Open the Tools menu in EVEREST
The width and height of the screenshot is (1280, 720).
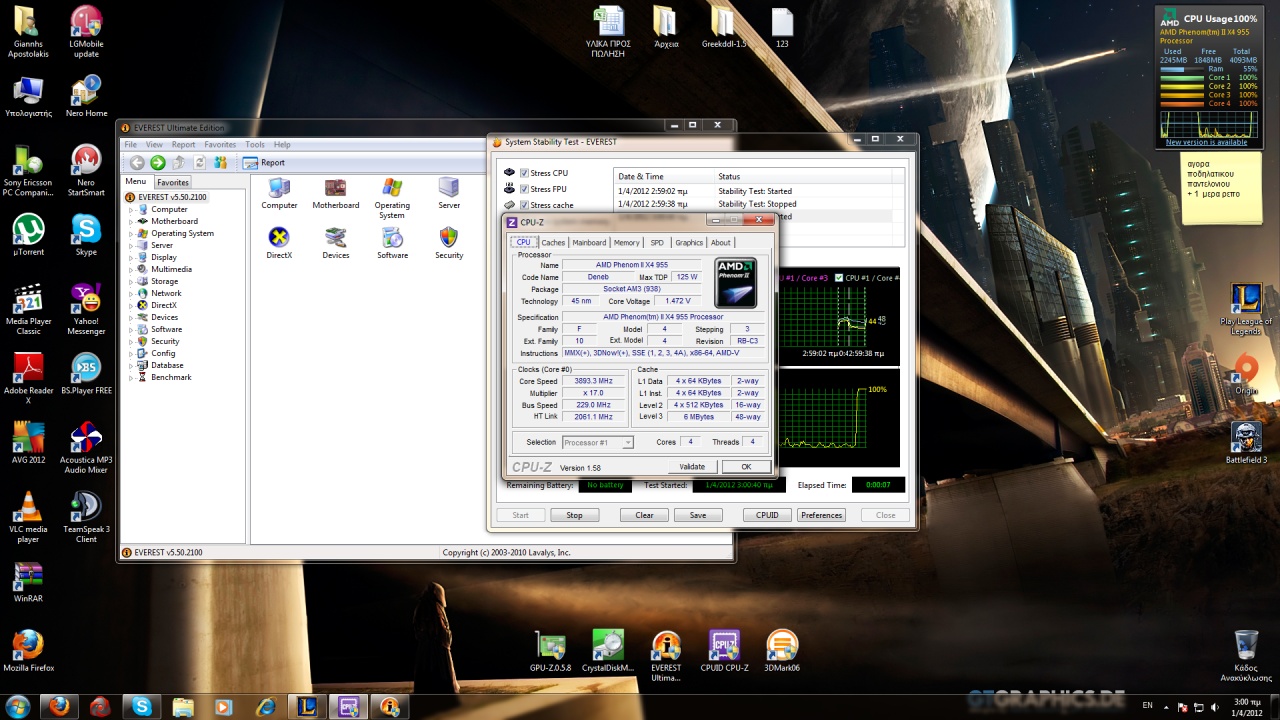255,145
